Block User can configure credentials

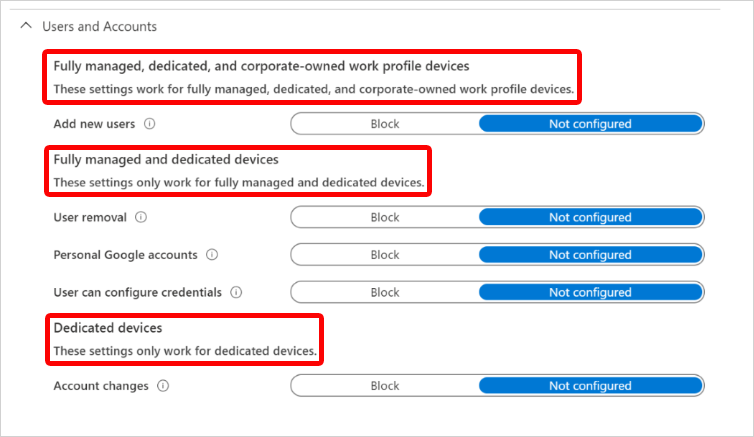385,293
